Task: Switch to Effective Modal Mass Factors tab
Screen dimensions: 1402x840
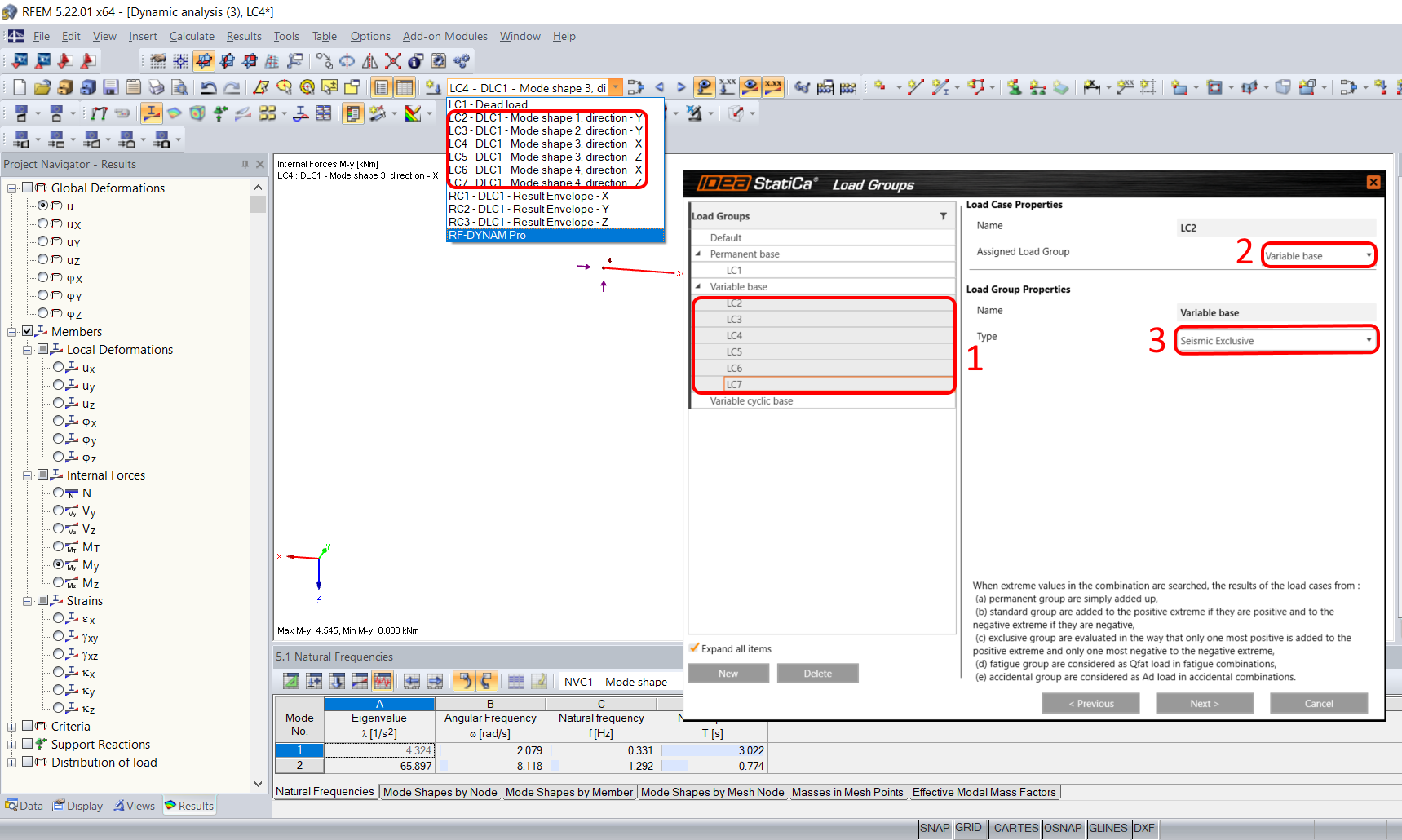Action: click(984, 792)
